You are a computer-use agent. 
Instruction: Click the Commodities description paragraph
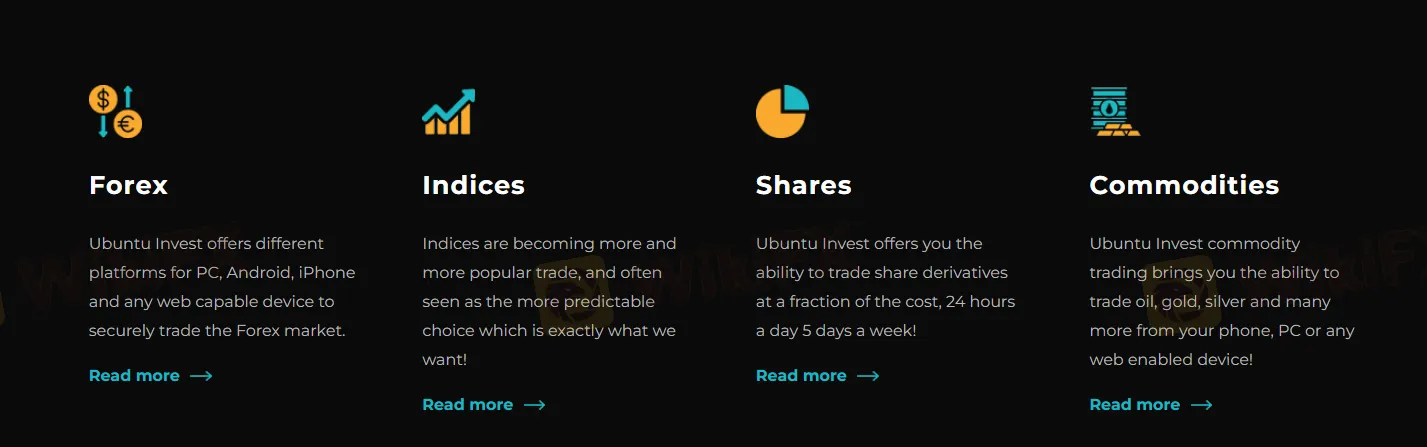pos(1221,301)
